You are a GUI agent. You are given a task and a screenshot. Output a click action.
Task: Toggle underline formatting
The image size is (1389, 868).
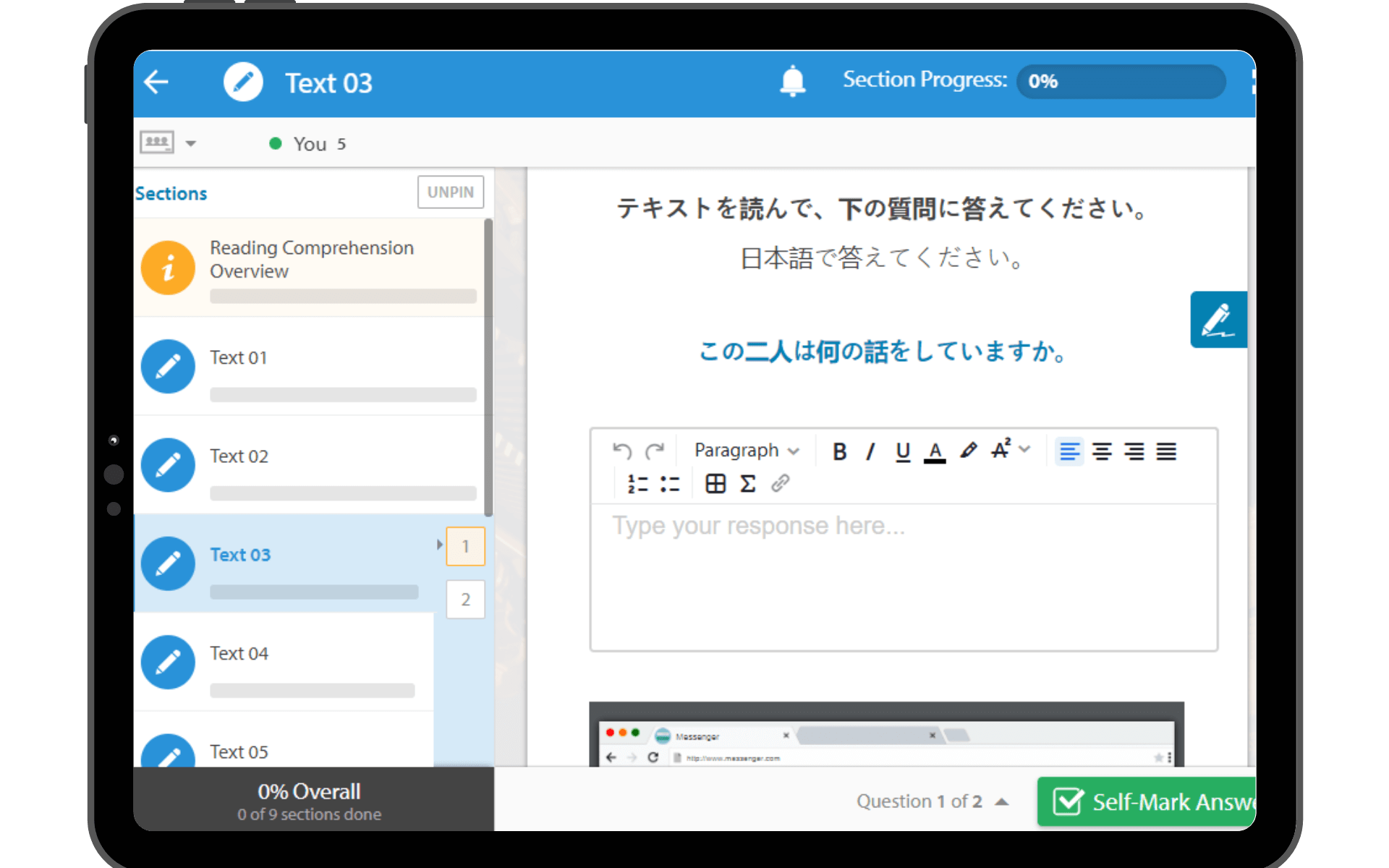[x=902, y=451]
